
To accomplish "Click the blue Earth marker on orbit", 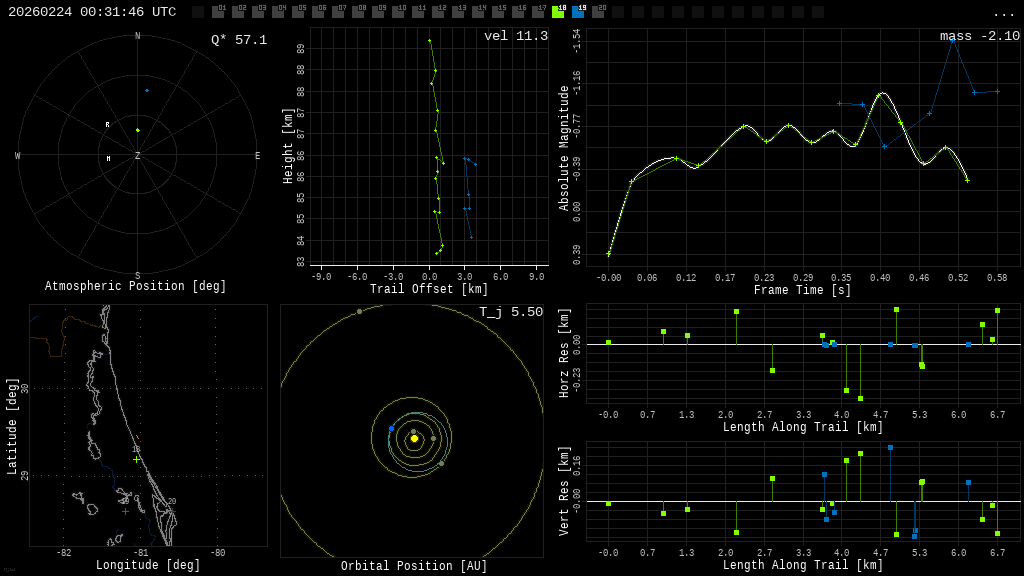I will 391,428.
